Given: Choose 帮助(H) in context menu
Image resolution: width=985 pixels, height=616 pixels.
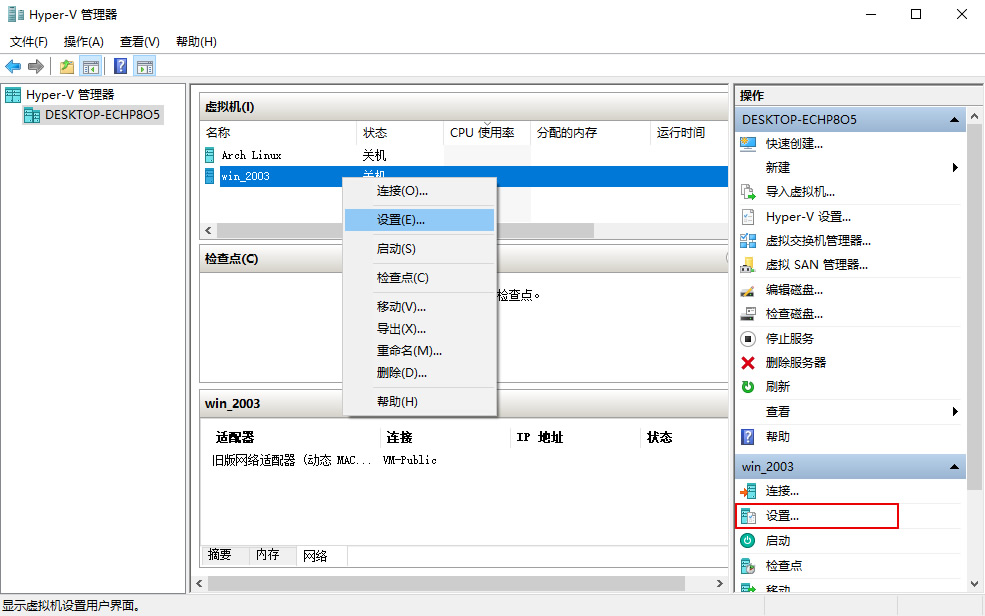Looking at the screenshot, I should [x=420, y=401].
